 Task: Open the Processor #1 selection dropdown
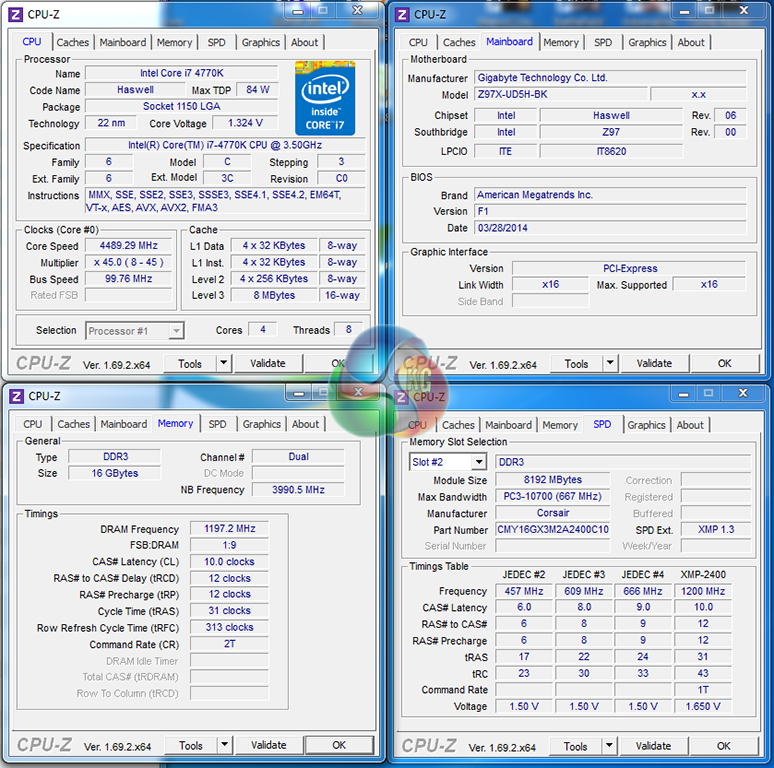[176, 330]
